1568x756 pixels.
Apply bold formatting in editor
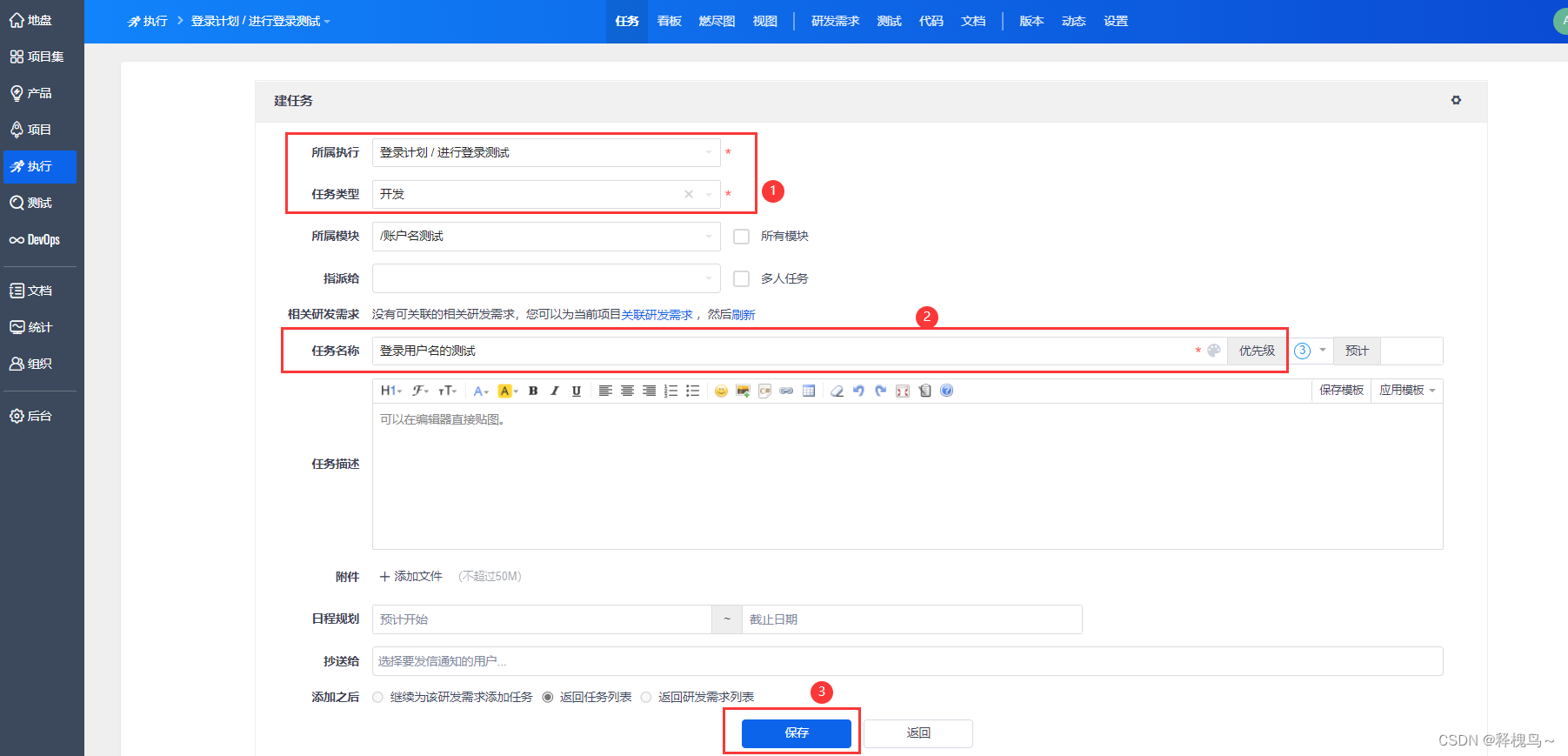pos(533,391)
